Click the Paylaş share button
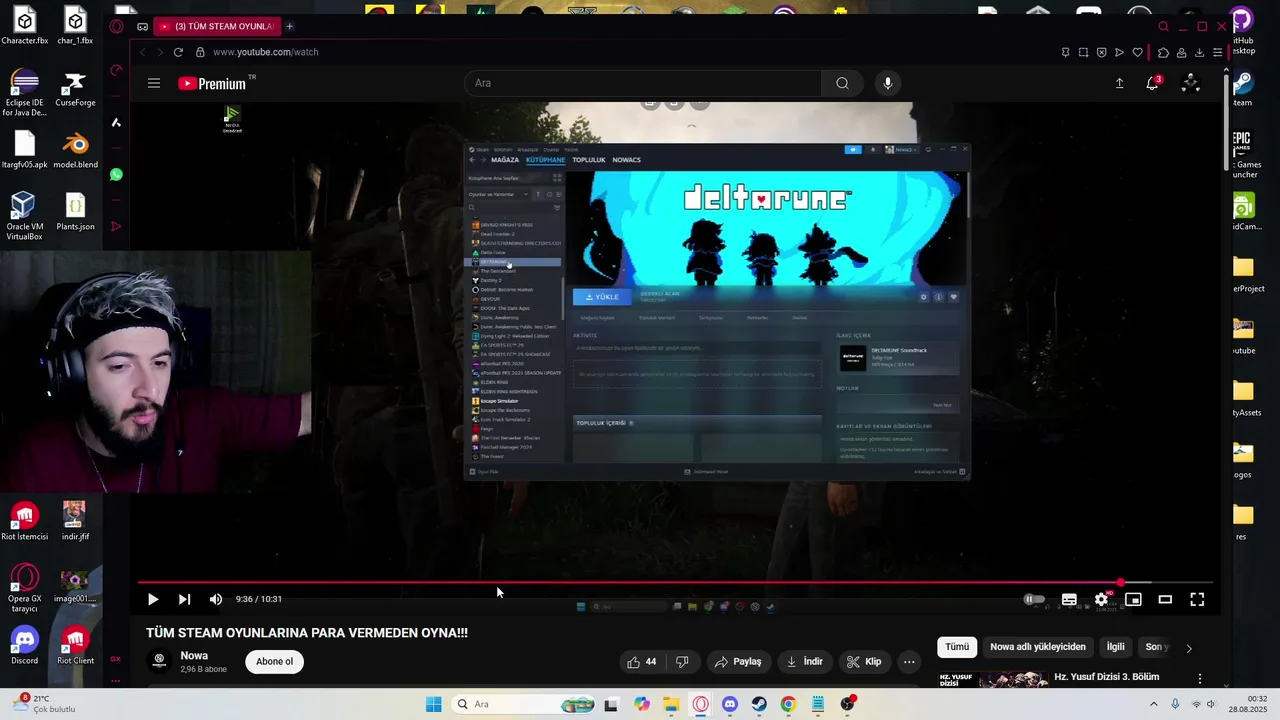The height and width of the screenshot is (720, 1280). [x=738, y=661]
